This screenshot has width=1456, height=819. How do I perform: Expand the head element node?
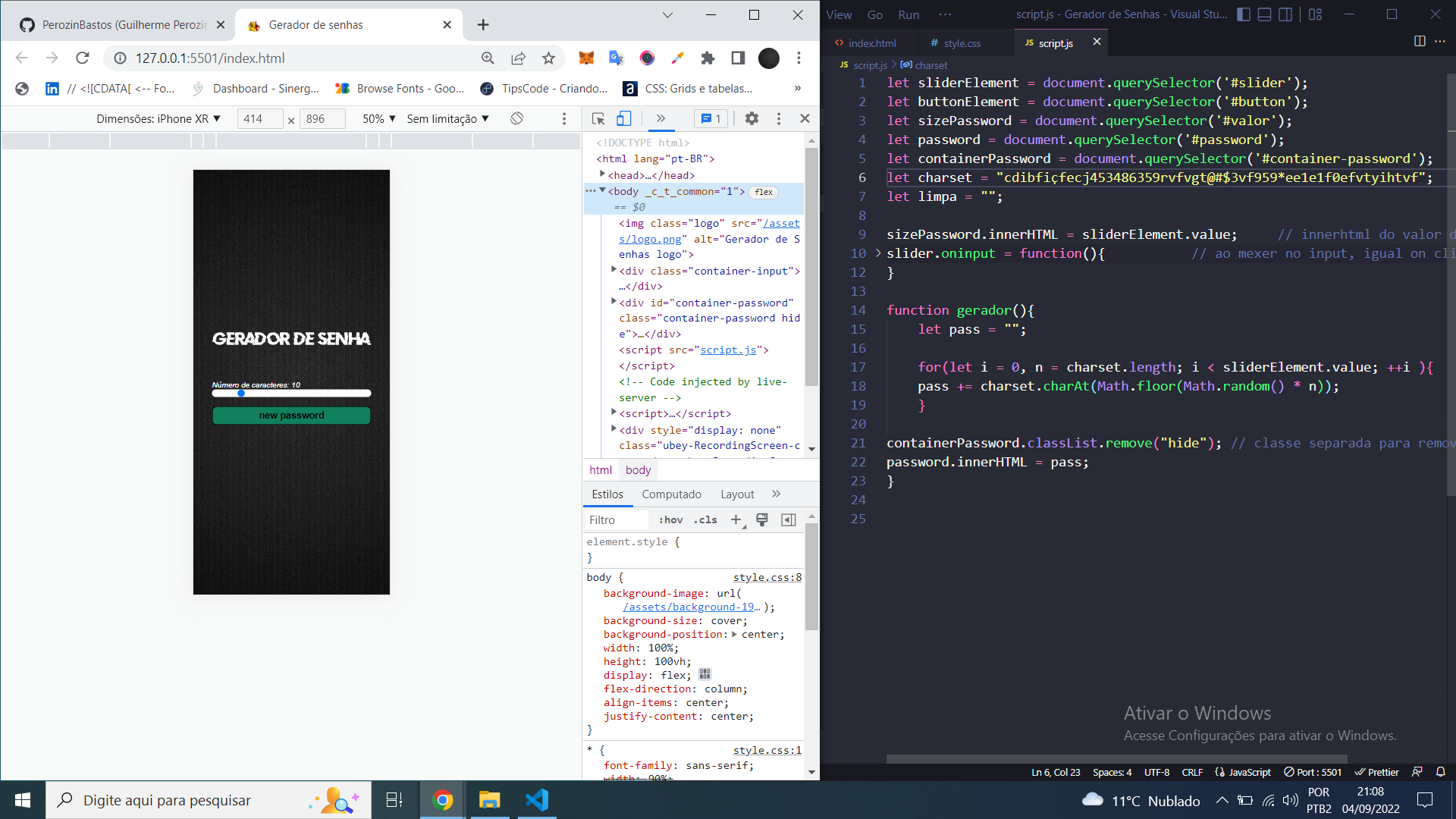(603, 174)
